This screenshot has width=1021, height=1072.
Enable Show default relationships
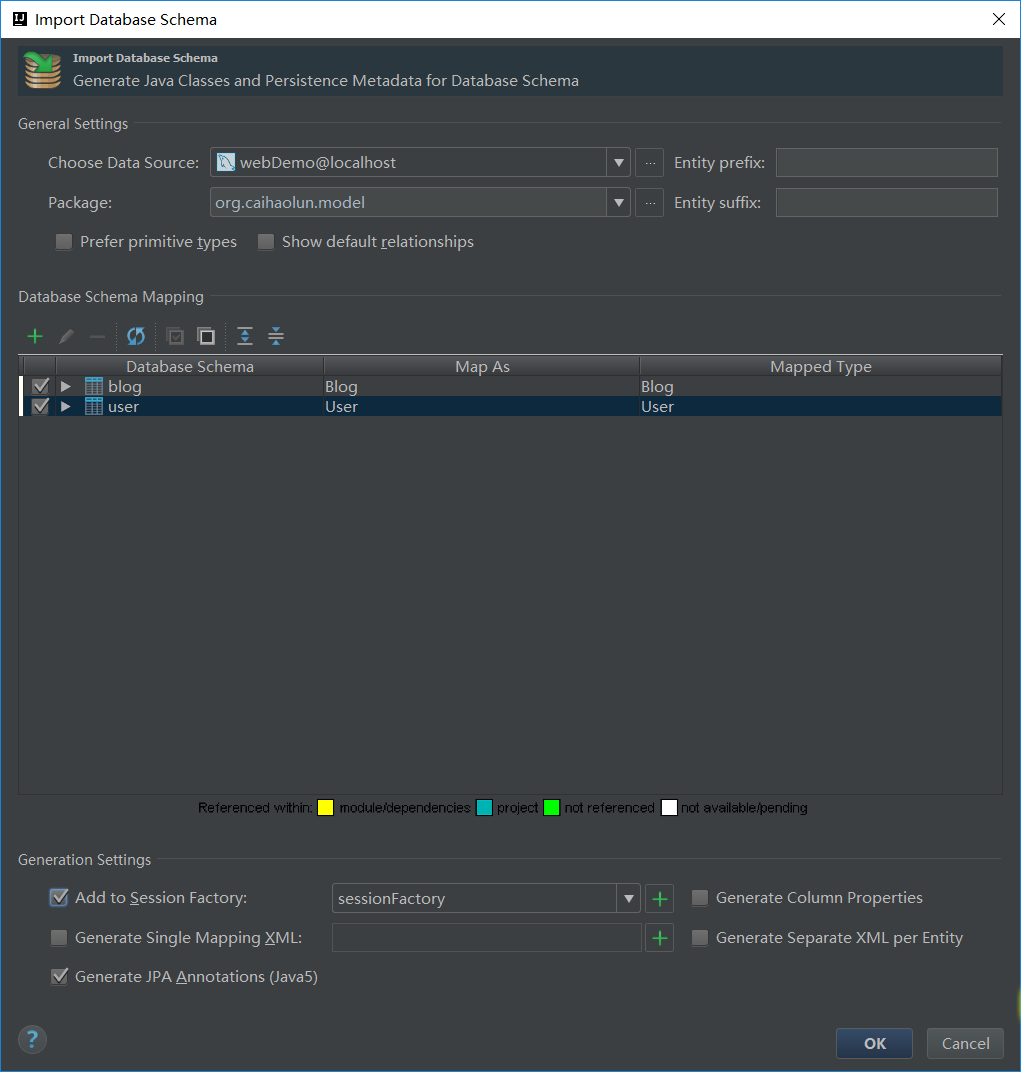(266, 242)
